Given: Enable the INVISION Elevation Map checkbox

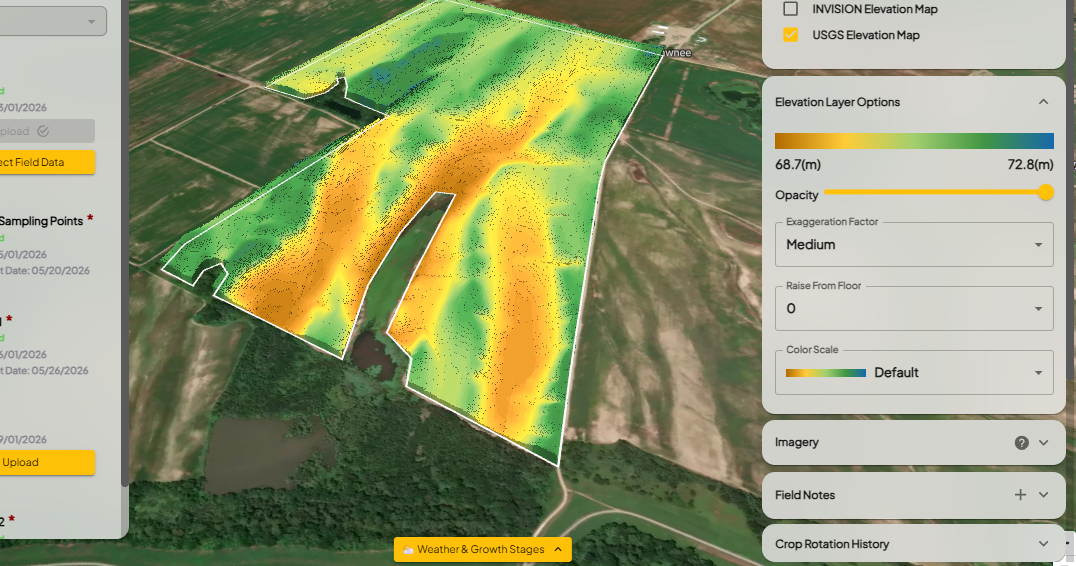Looking at the screenshot, I should tap(791, 9).
